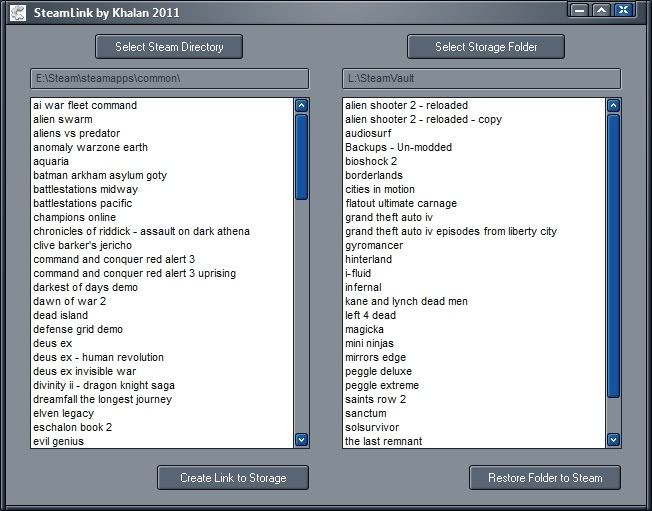Click the storage list scrollbar thumb
Viewport: 652px width, 511px height.
[x=613, y=256]
